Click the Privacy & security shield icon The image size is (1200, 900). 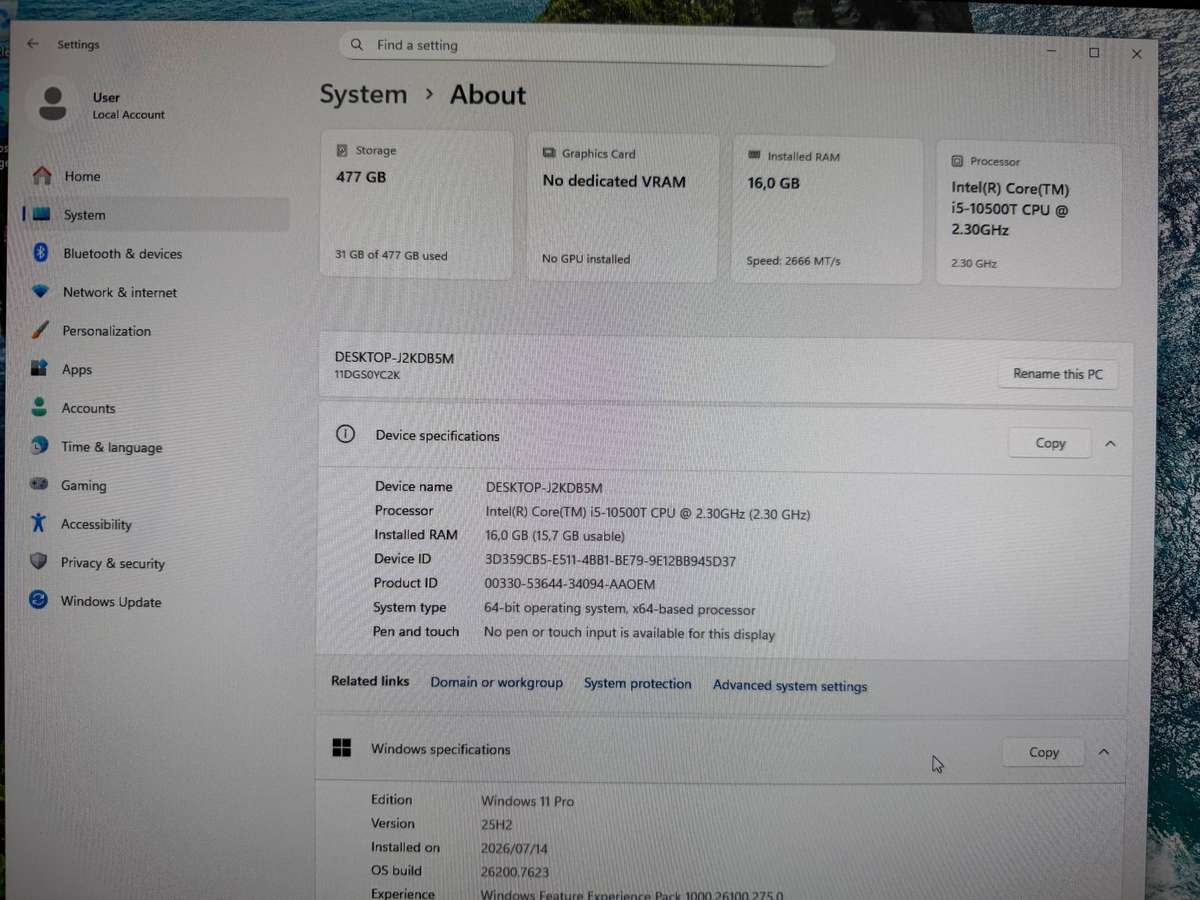click(x=39, y=562)
